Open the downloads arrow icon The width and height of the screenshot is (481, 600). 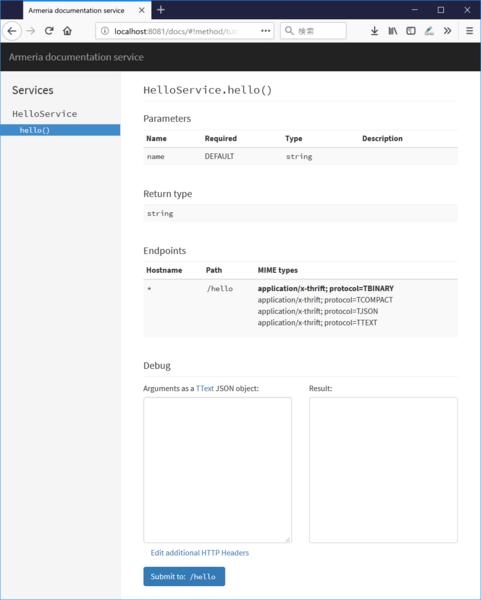click(x=374, y=31)
